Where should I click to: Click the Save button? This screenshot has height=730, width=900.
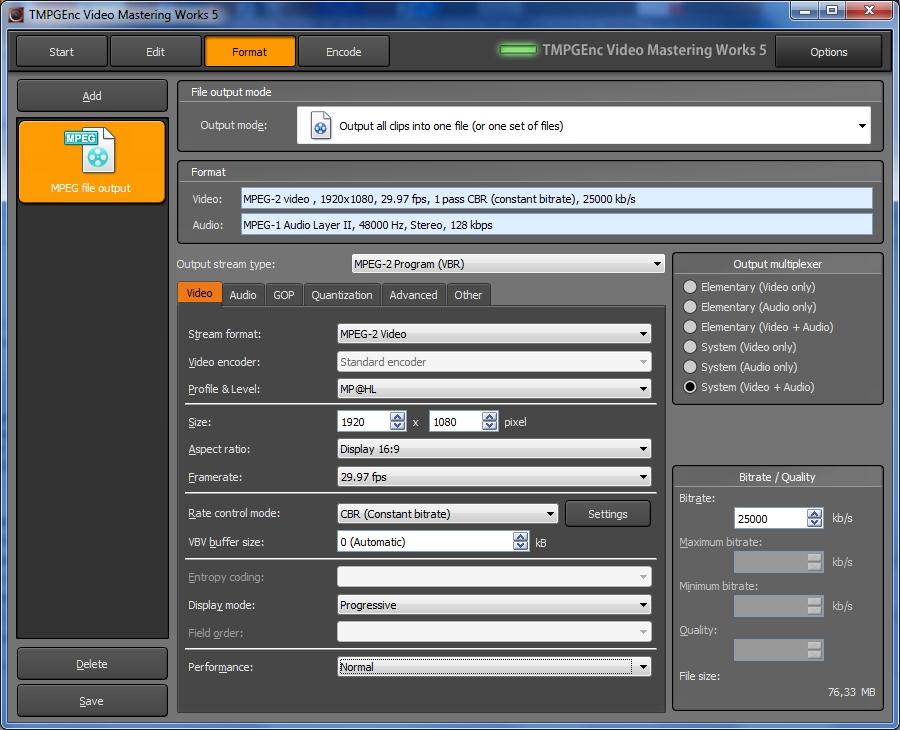click(92, 701)
